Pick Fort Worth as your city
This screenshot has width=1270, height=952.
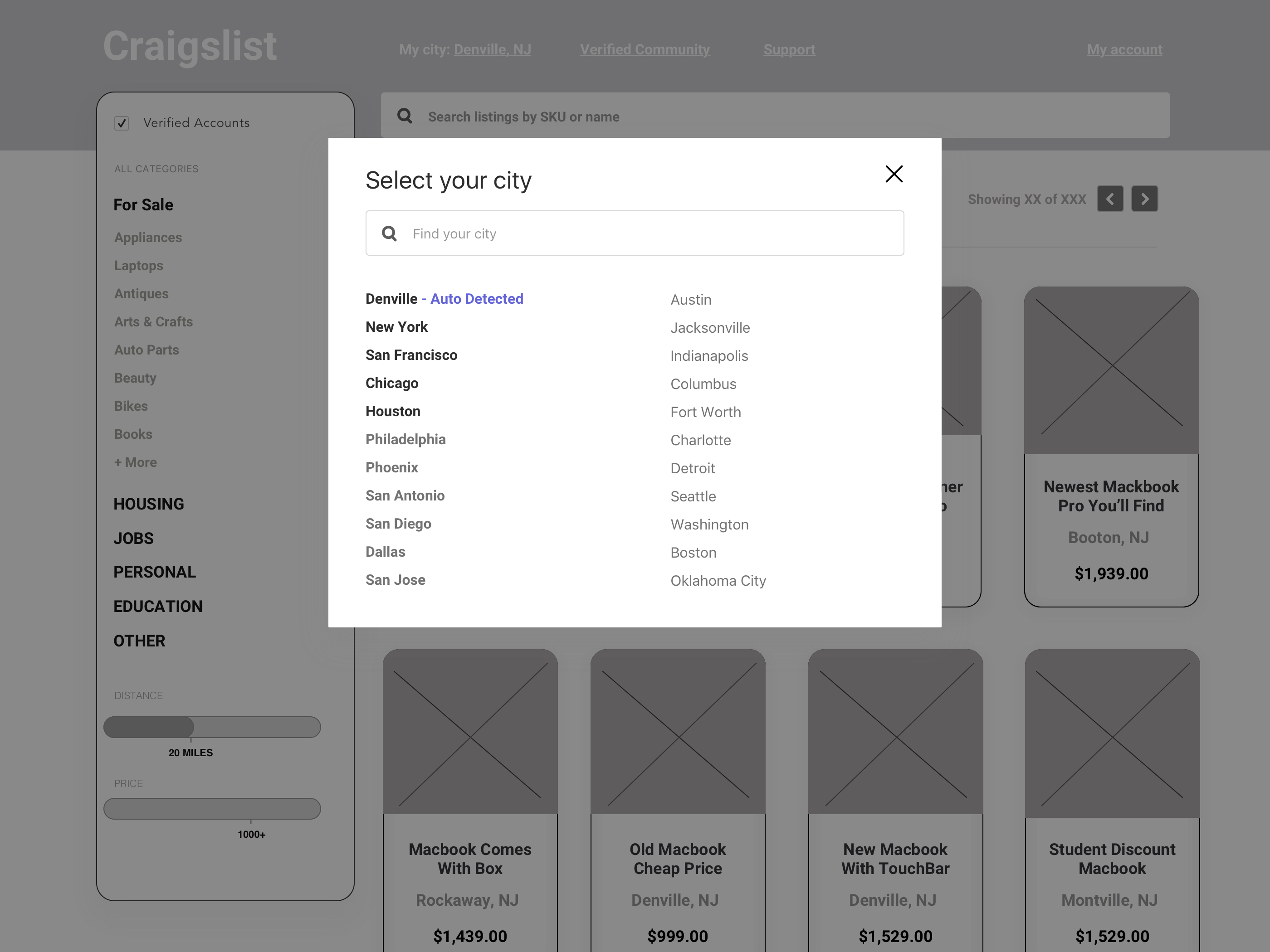(x=706, y=412)
